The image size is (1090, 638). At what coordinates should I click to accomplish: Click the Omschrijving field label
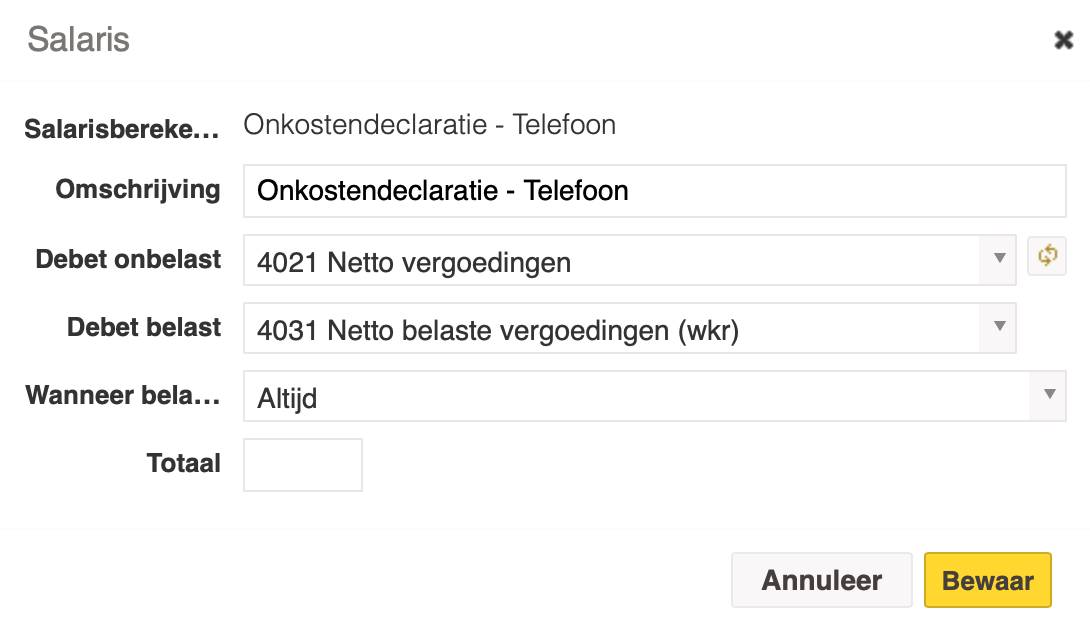click(138, 190)
